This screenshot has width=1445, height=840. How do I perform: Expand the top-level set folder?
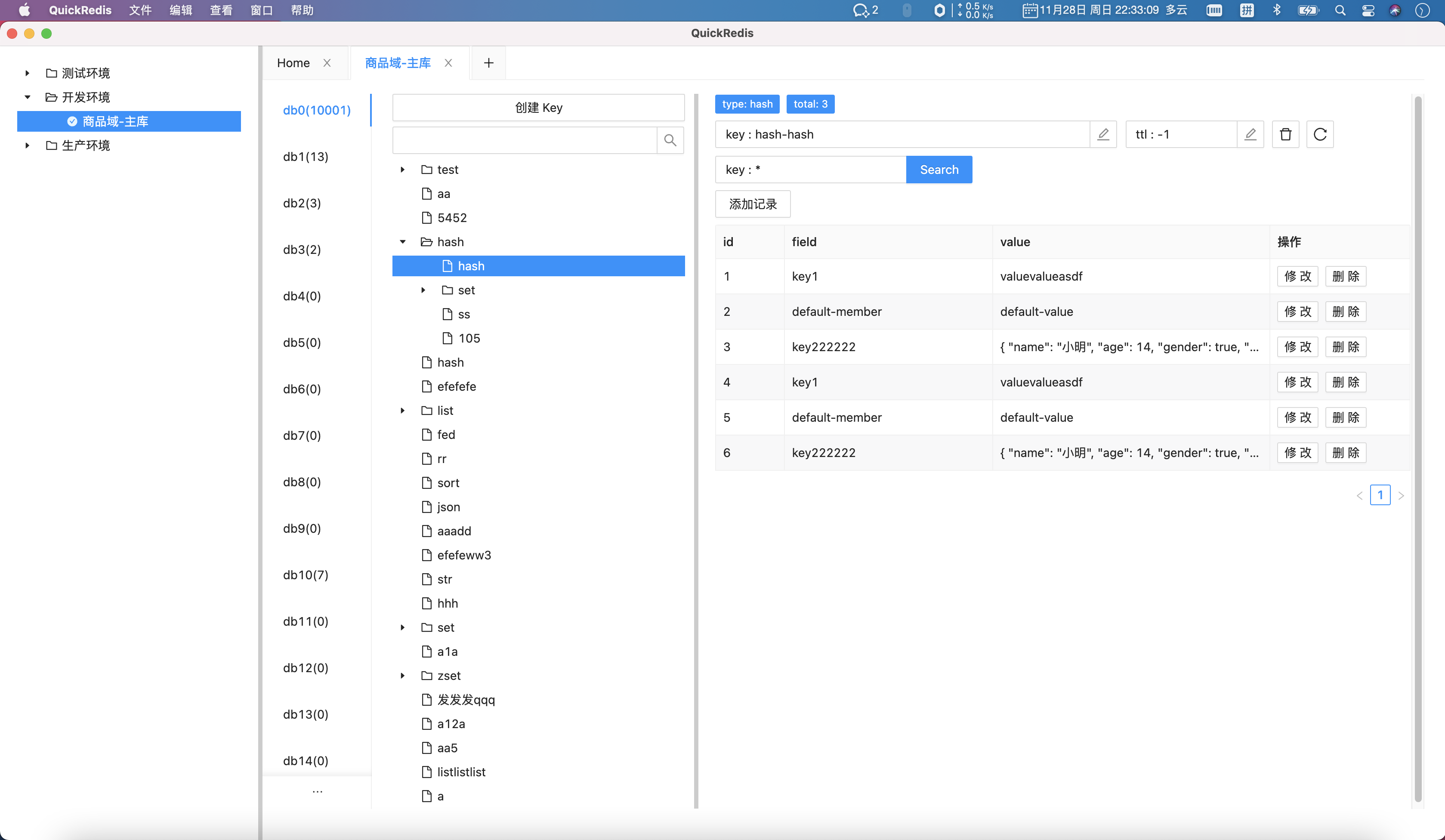402,627
